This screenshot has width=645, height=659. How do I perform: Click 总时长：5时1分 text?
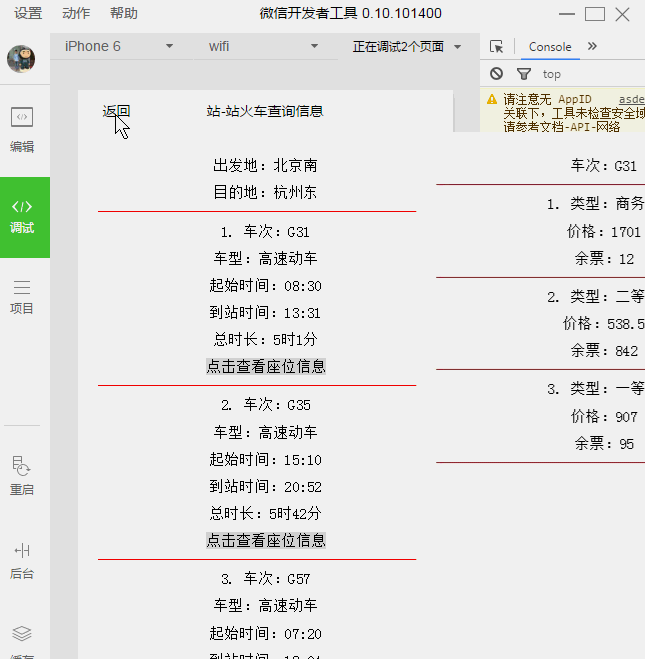click(265, 340)
